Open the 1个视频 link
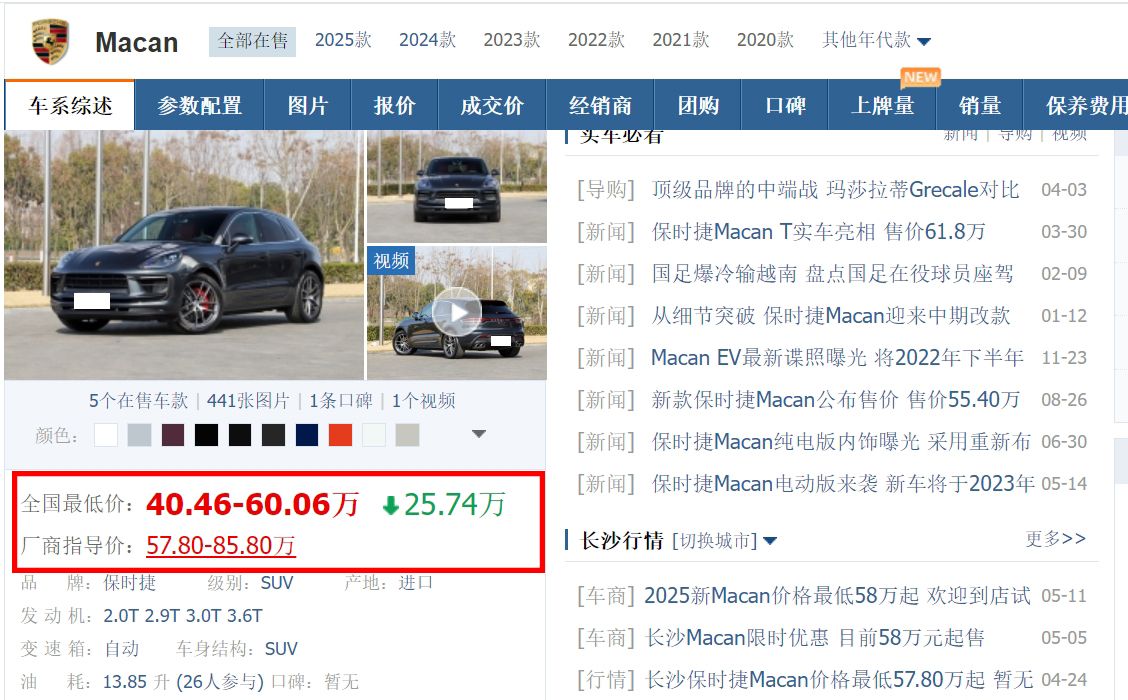Viewport: 1128px width, 700px height. (x=424, y=401)
